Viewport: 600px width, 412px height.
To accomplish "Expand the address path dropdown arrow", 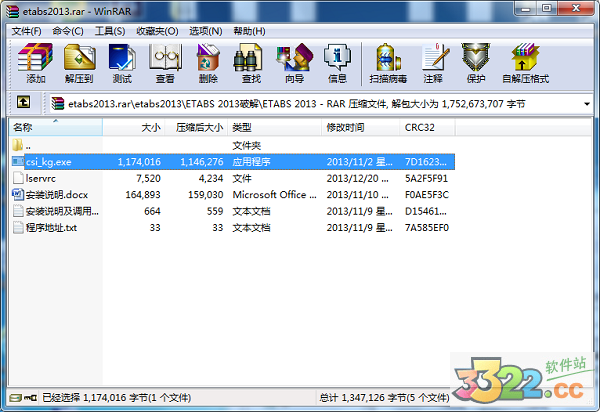I will [x=587, y=104].
